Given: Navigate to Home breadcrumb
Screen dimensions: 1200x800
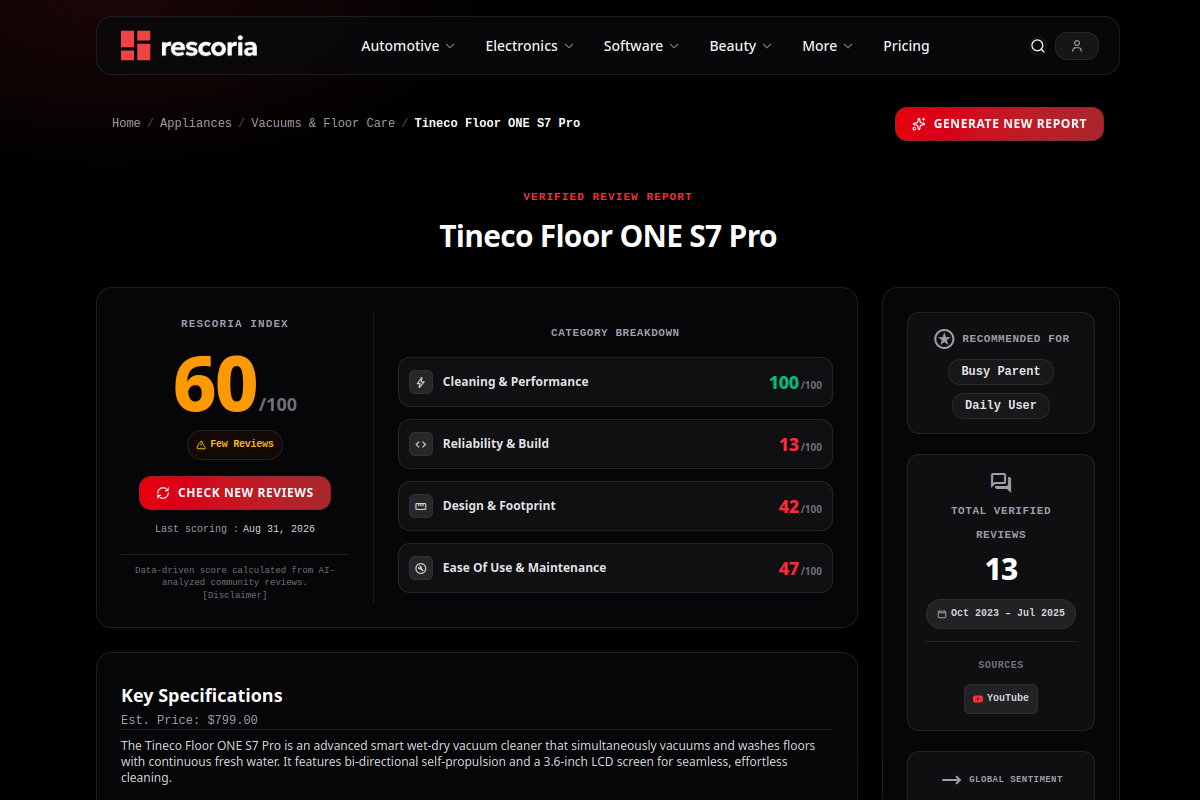Looking at the screenshot, I should (x=126, y=123).
